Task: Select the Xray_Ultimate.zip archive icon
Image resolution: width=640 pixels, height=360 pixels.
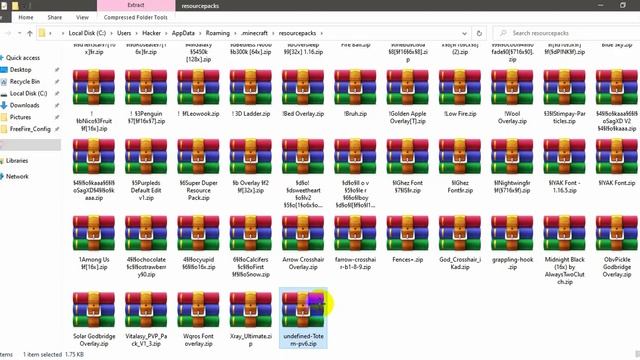Action: click(x=250, y=309)
